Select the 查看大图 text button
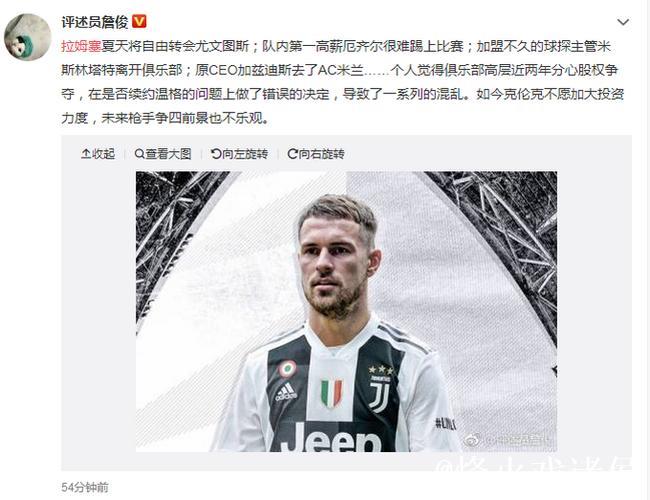 pos(168,154)
